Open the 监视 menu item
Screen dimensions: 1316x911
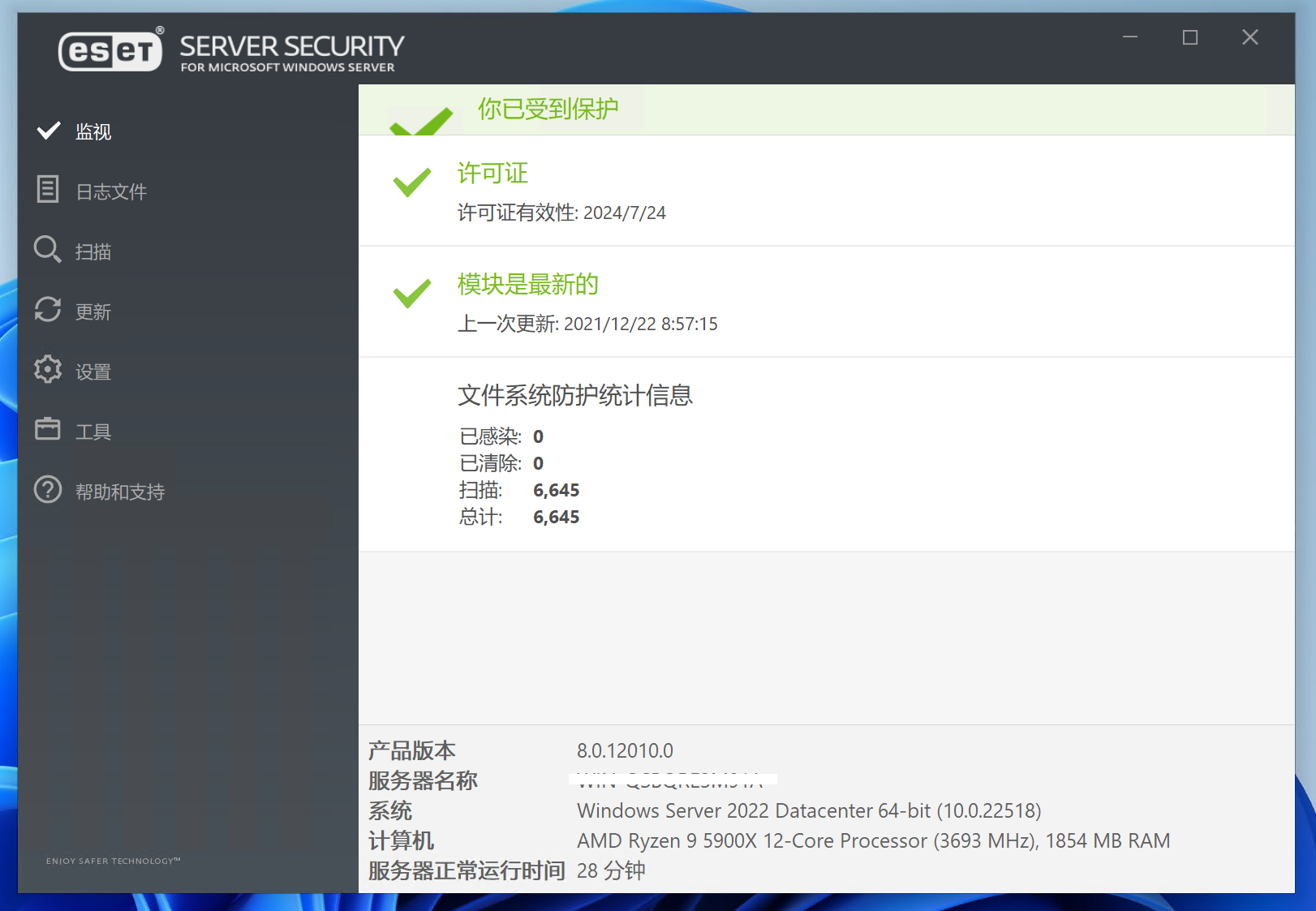[x=93, y=131]
